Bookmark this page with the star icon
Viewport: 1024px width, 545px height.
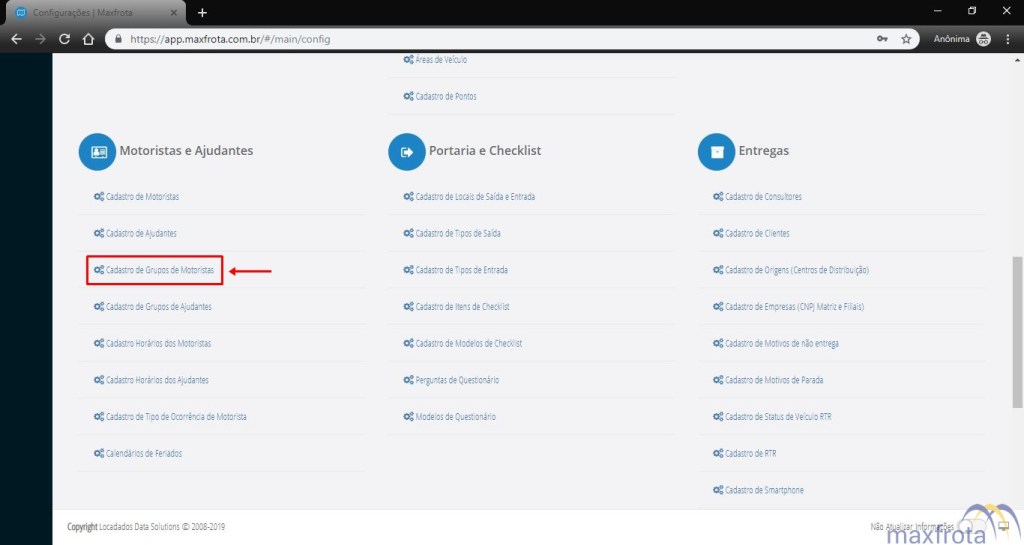(906, 39)
